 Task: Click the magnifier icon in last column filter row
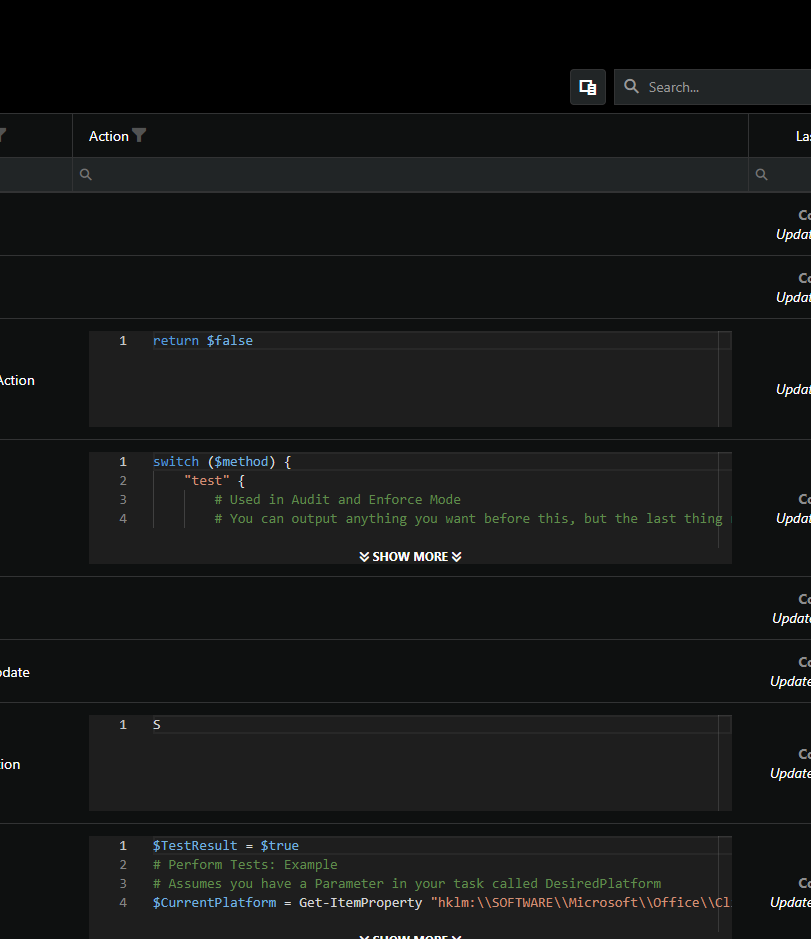[x=761, y=174]
